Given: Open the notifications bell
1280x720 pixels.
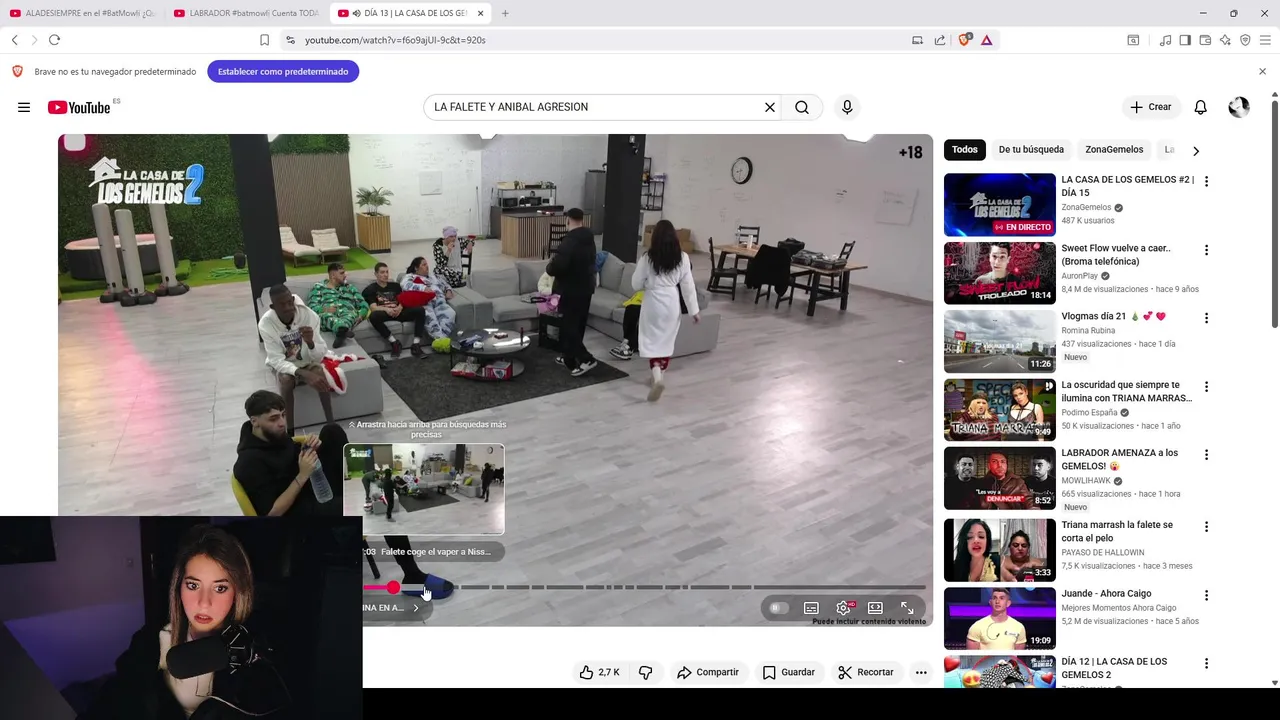Looking at the screenshot, I should [x=1201, y=107].
